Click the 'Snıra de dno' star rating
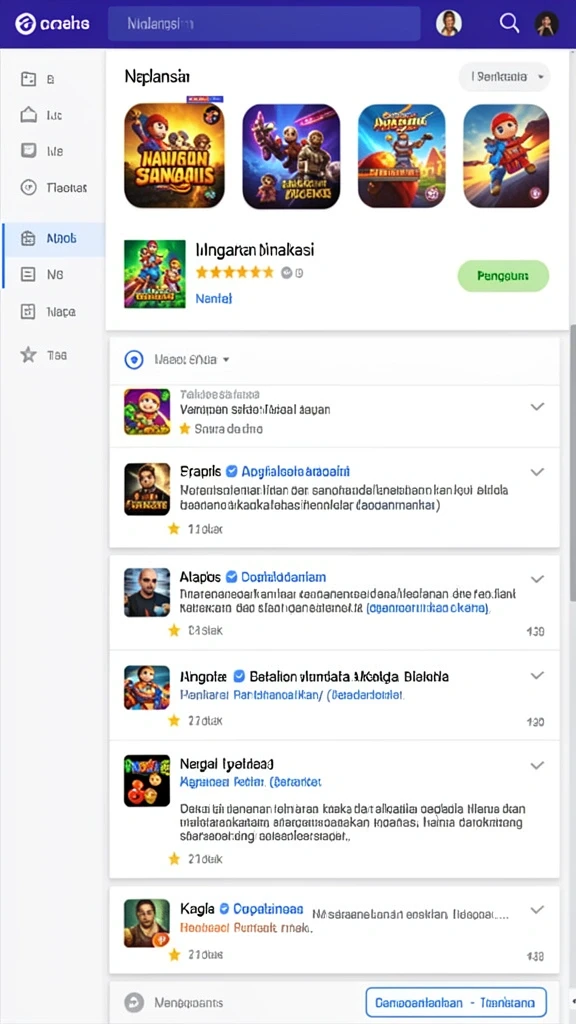This screenshot has height=1024, width=576. [x=221, y=429]
